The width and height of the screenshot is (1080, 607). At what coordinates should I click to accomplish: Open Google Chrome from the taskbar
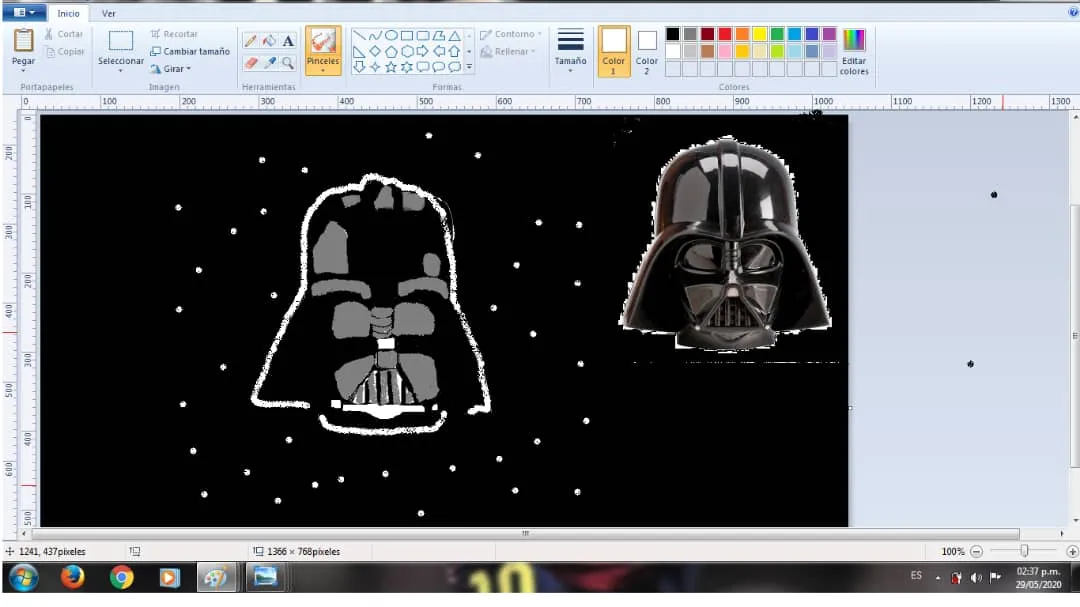tap(121, 577)
